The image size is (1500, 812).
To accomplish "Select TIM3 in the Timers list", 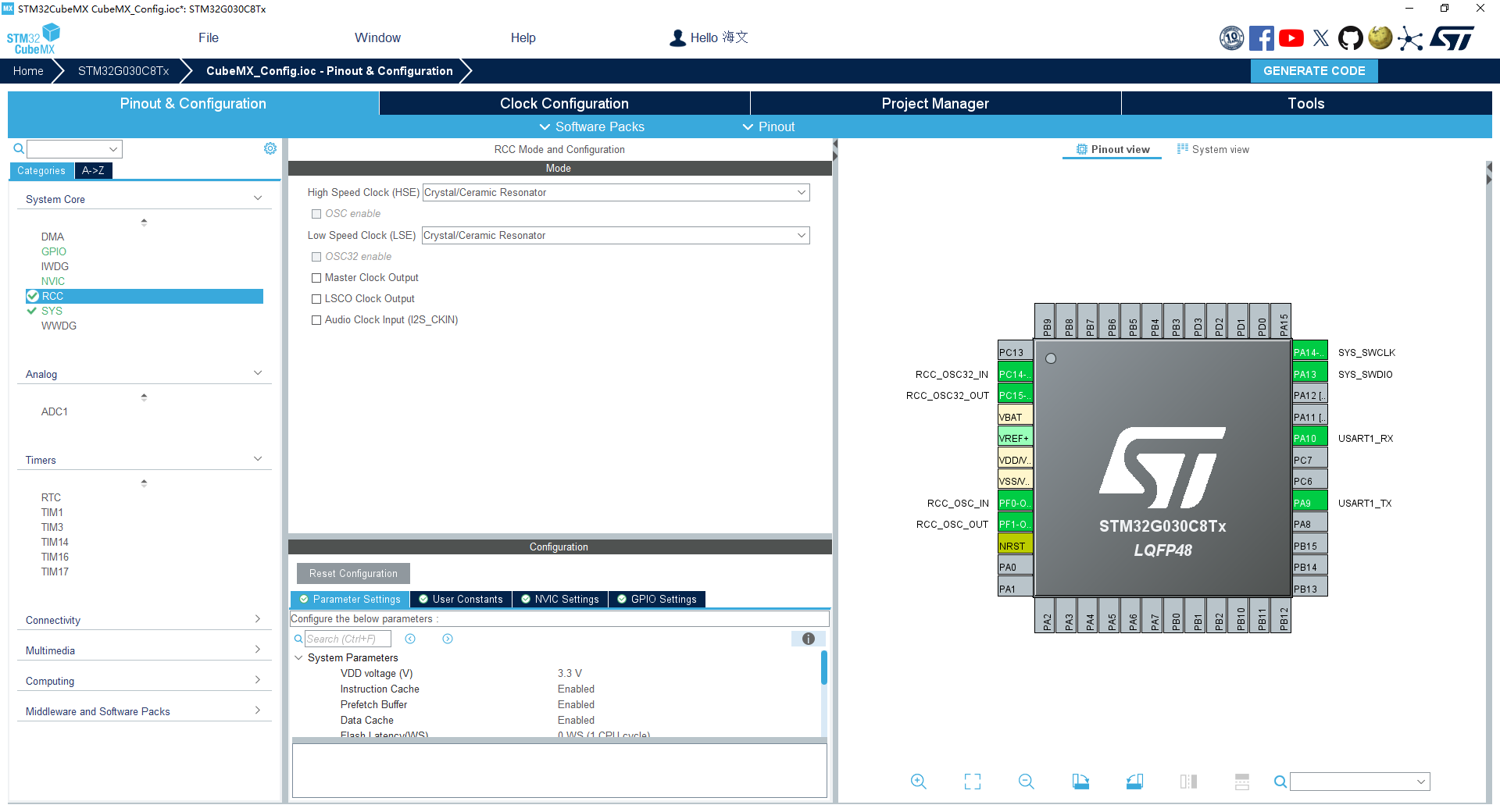I will click(x=52, y=527).
